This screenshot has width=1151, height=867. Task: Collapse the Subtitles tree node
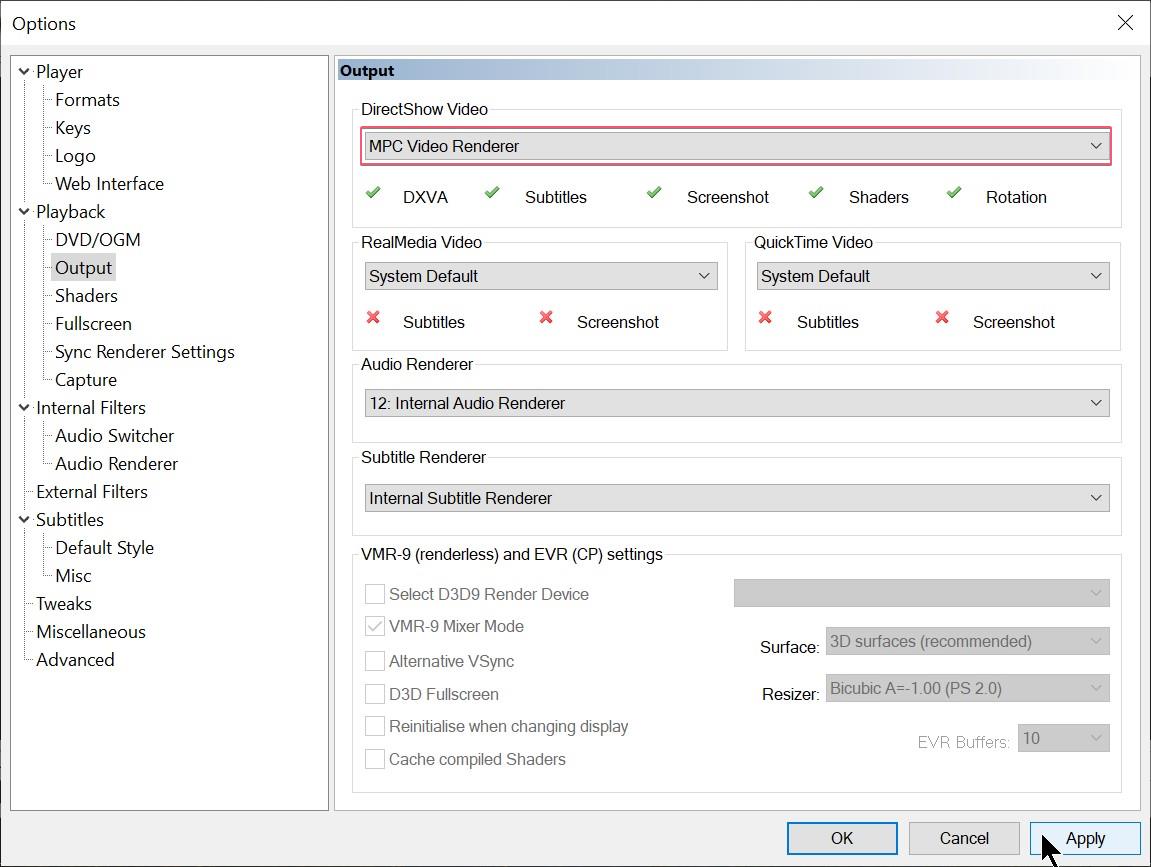[24, 520]
